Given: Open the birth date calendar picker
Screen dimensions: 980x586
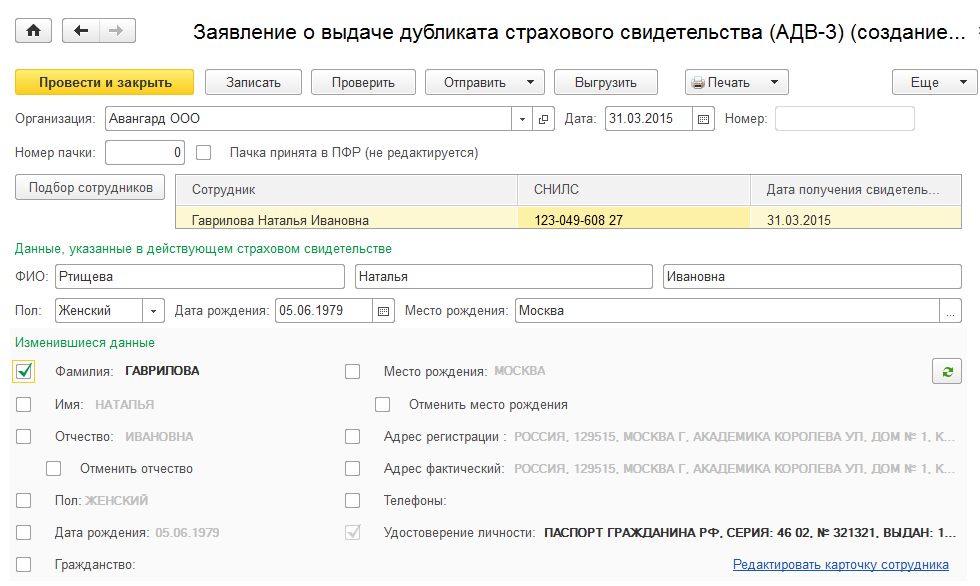Looking at the screenshot, I should 383,311.
